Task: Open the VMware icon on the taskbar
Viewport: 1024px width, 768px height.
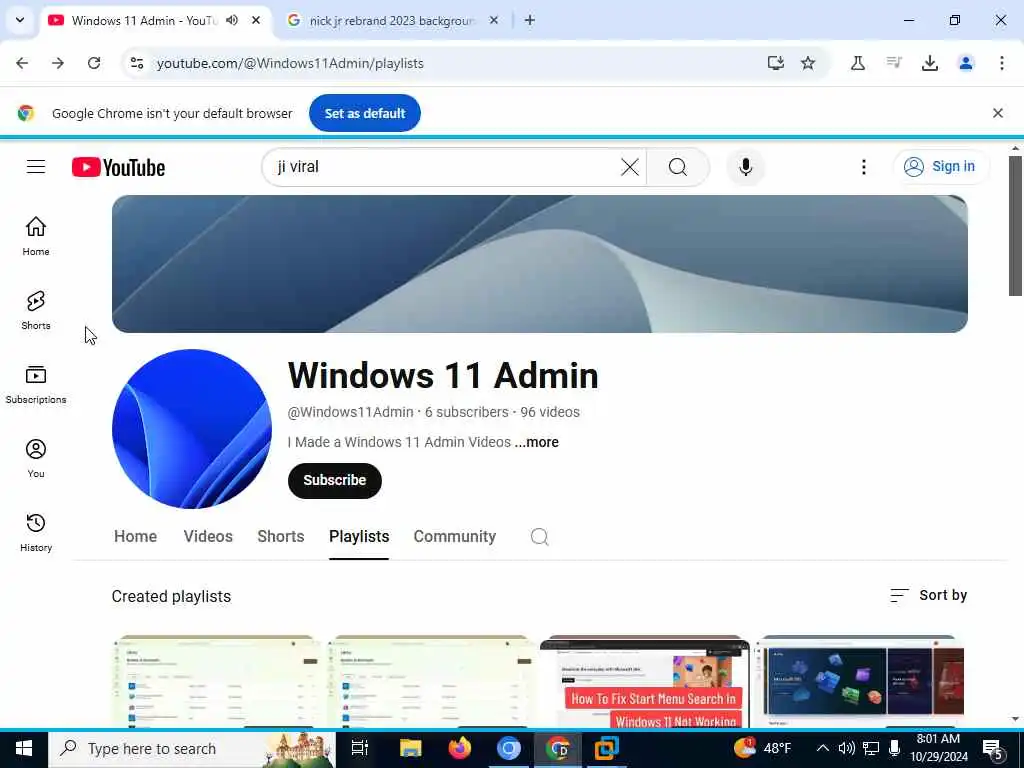Action: pos(607,748)
